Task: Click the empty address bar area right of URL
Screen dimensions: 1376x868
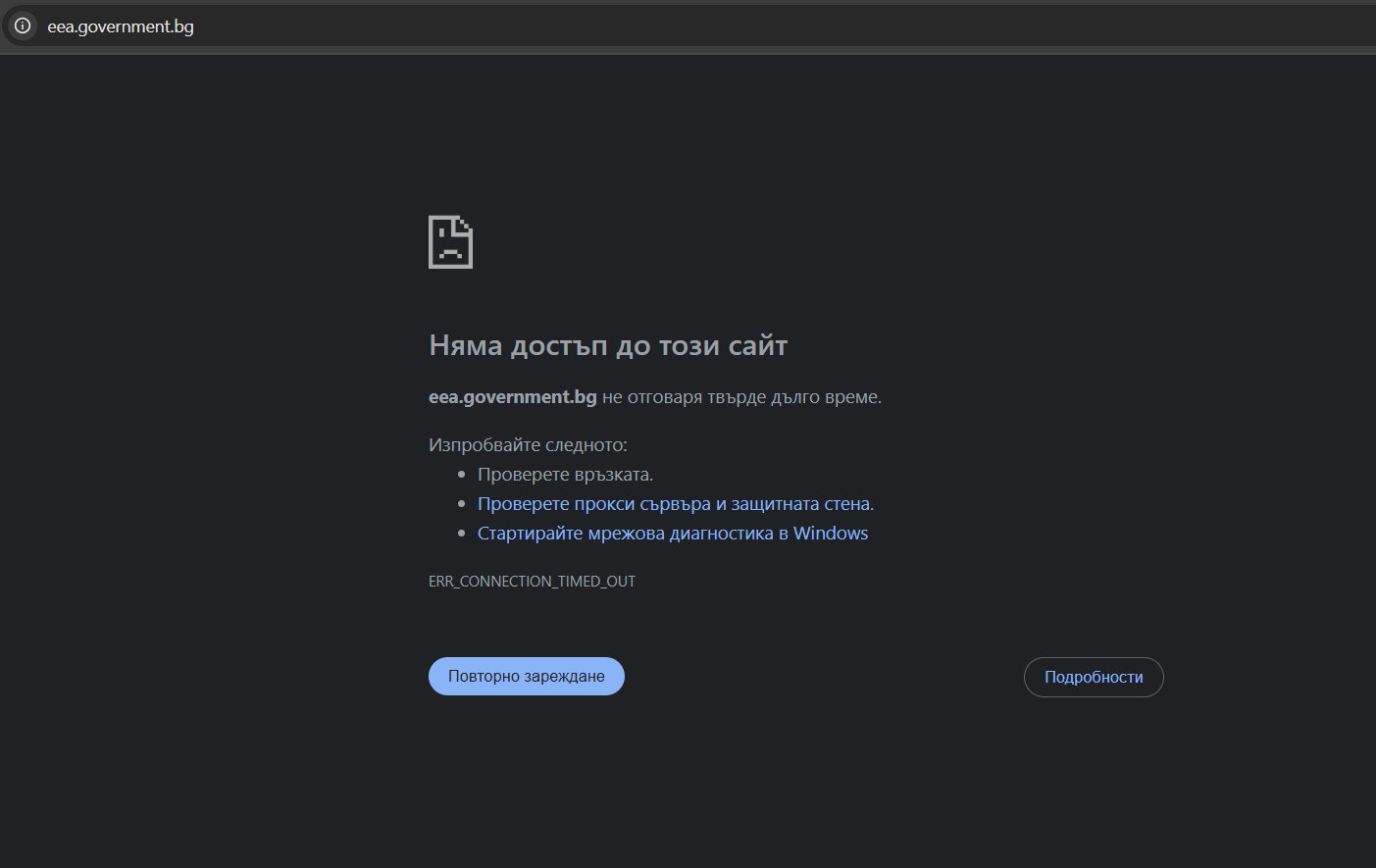Action: click(785, 26)
